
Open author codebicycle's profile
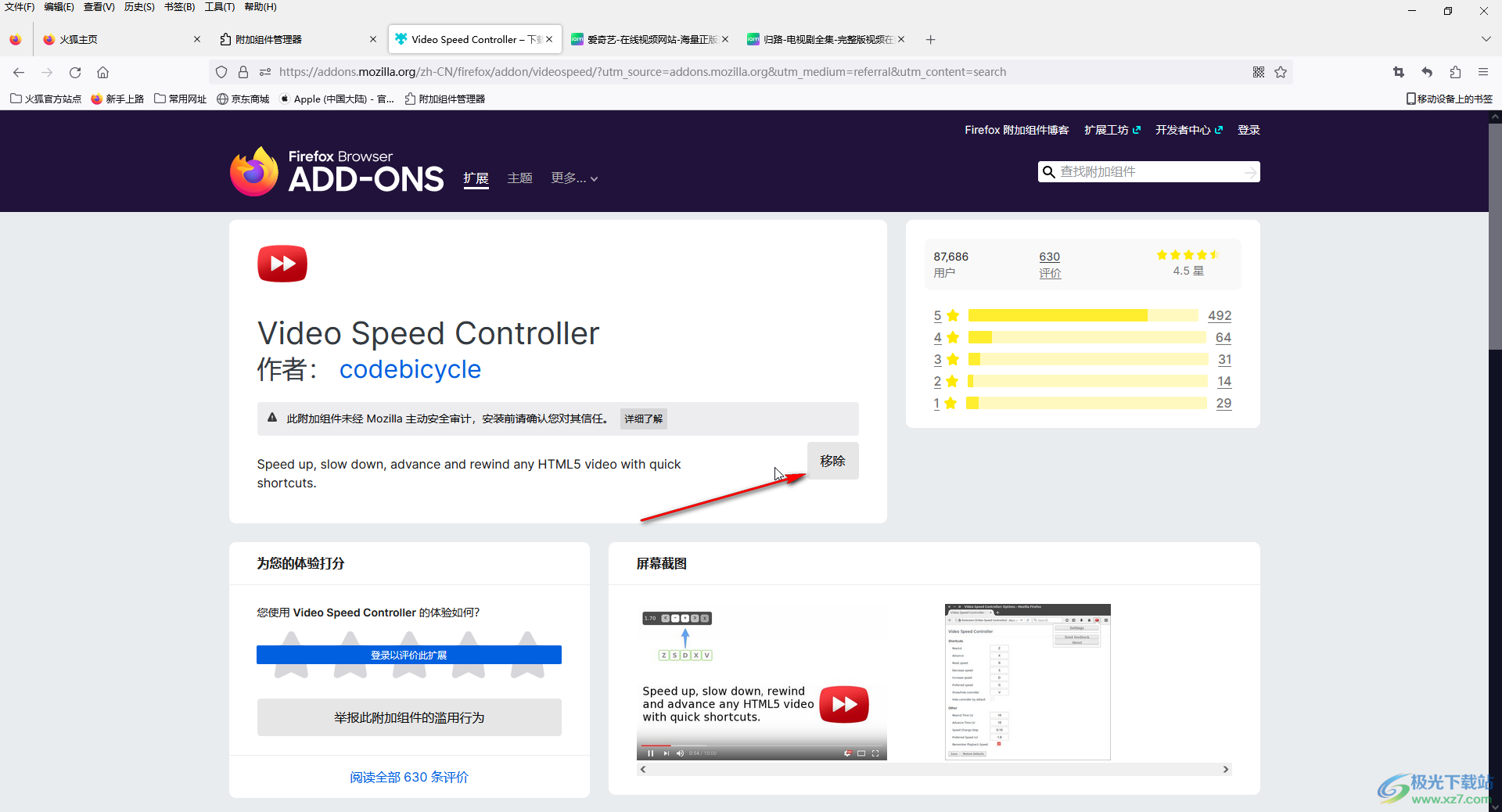pos(410,369)
